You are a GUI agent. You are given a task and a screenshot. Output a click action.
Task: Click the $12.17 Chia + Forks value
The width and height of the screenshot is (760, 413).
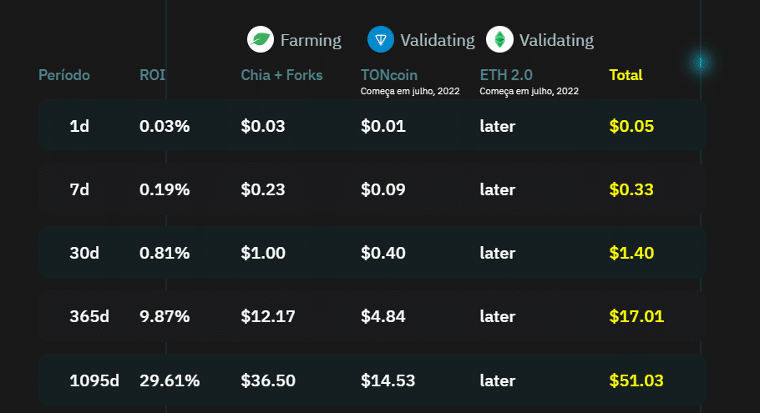268,317
